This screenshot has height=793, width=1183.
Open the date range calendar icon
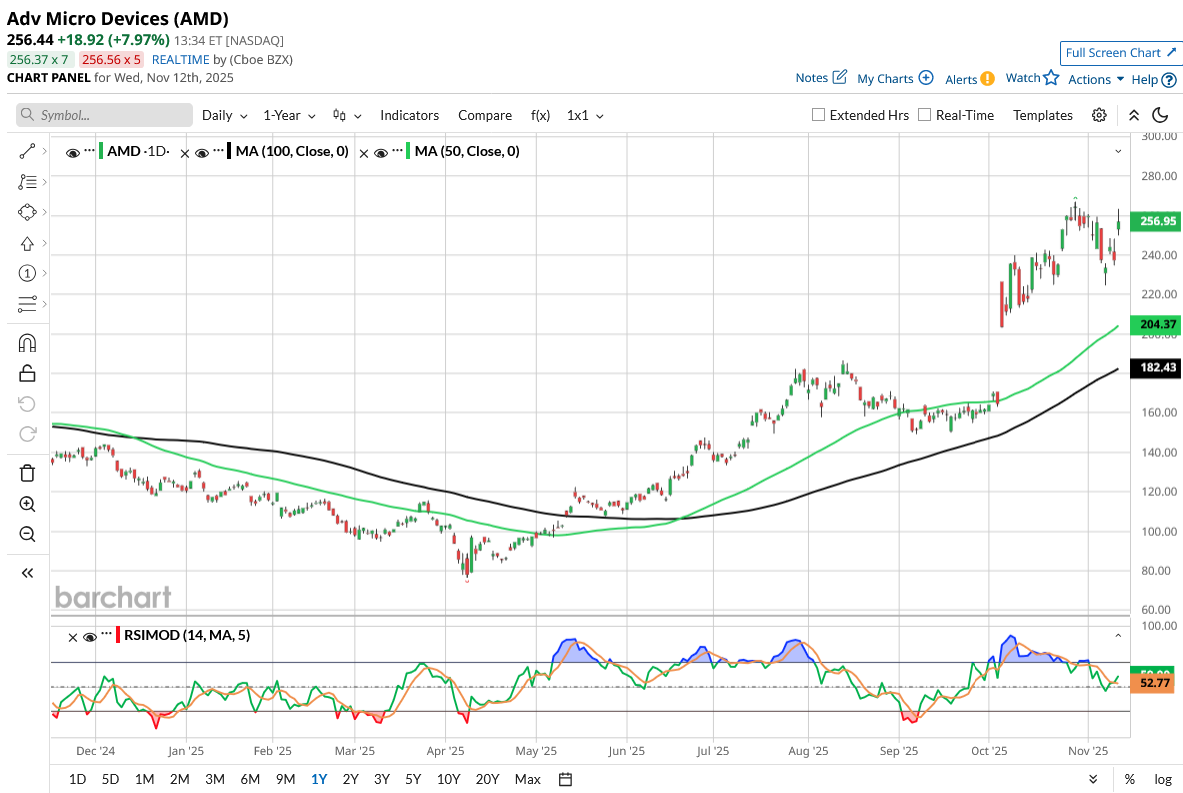click(x=565, y=779)
